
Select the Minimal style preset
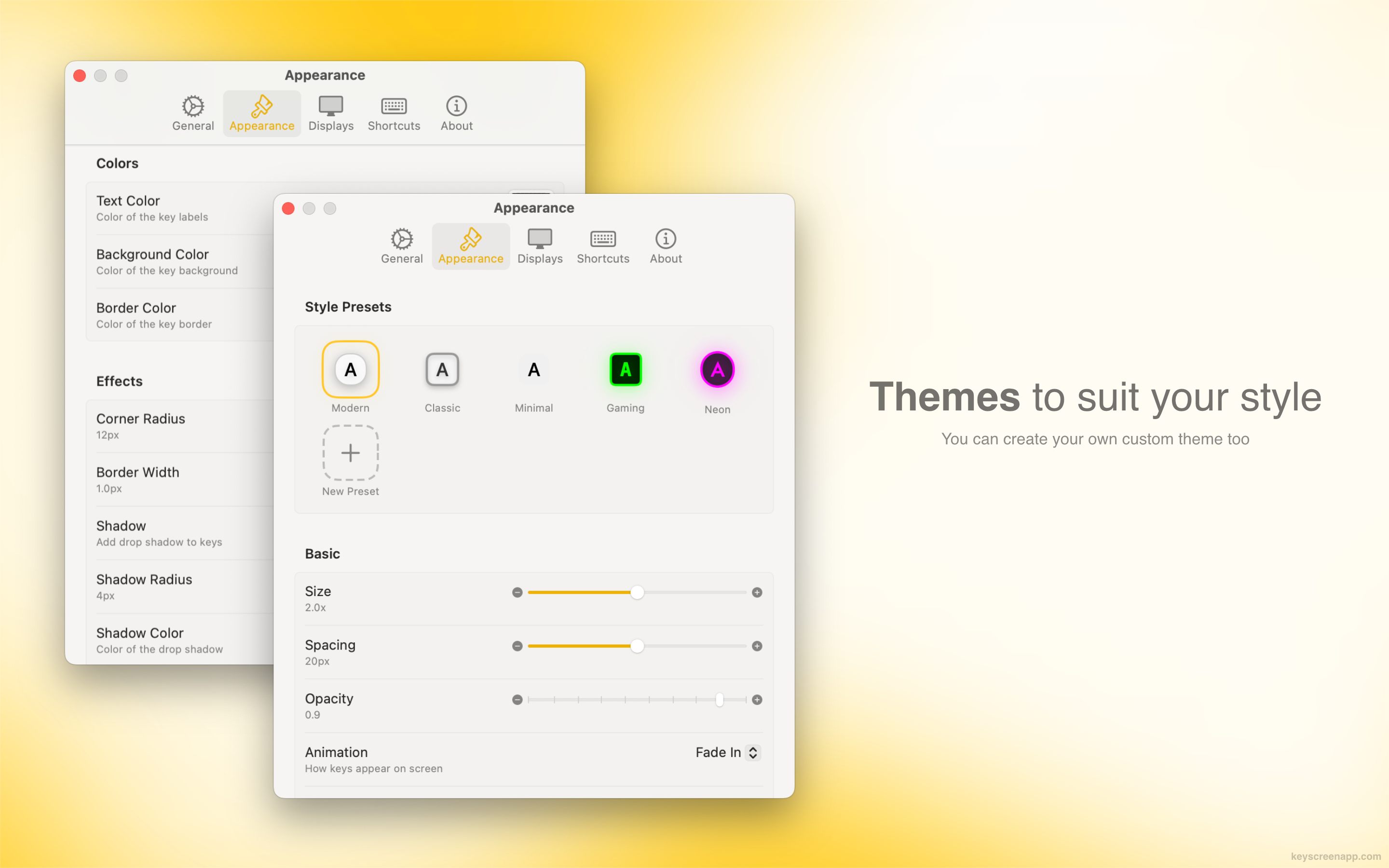[x=533, y=370]
